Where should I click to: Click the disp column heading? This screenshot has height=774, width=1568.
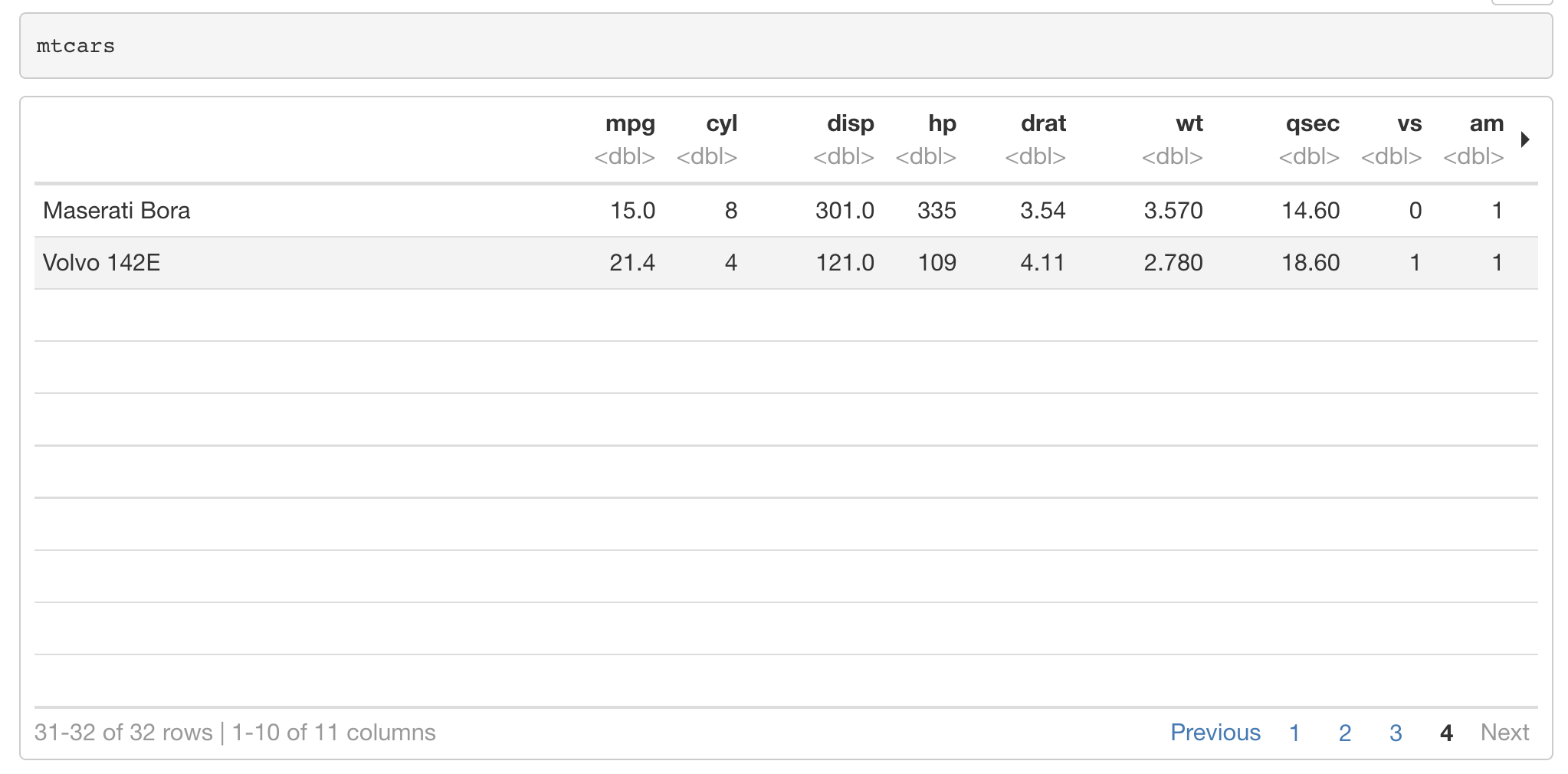click(850, 123)
